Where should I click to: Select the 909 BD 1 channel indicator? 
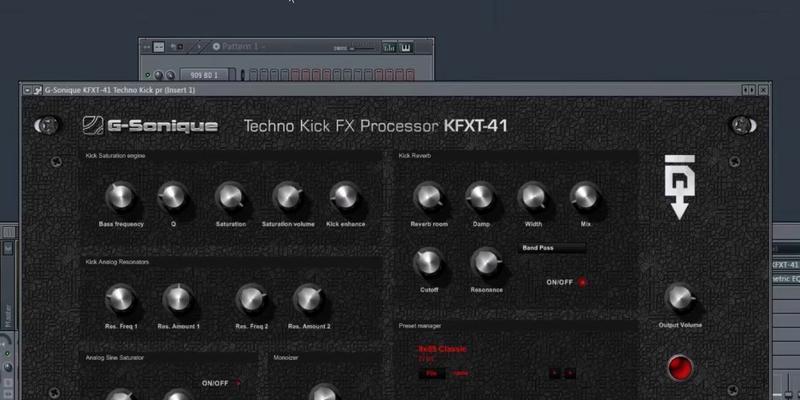pyautogui.click(x=242, y=75)
